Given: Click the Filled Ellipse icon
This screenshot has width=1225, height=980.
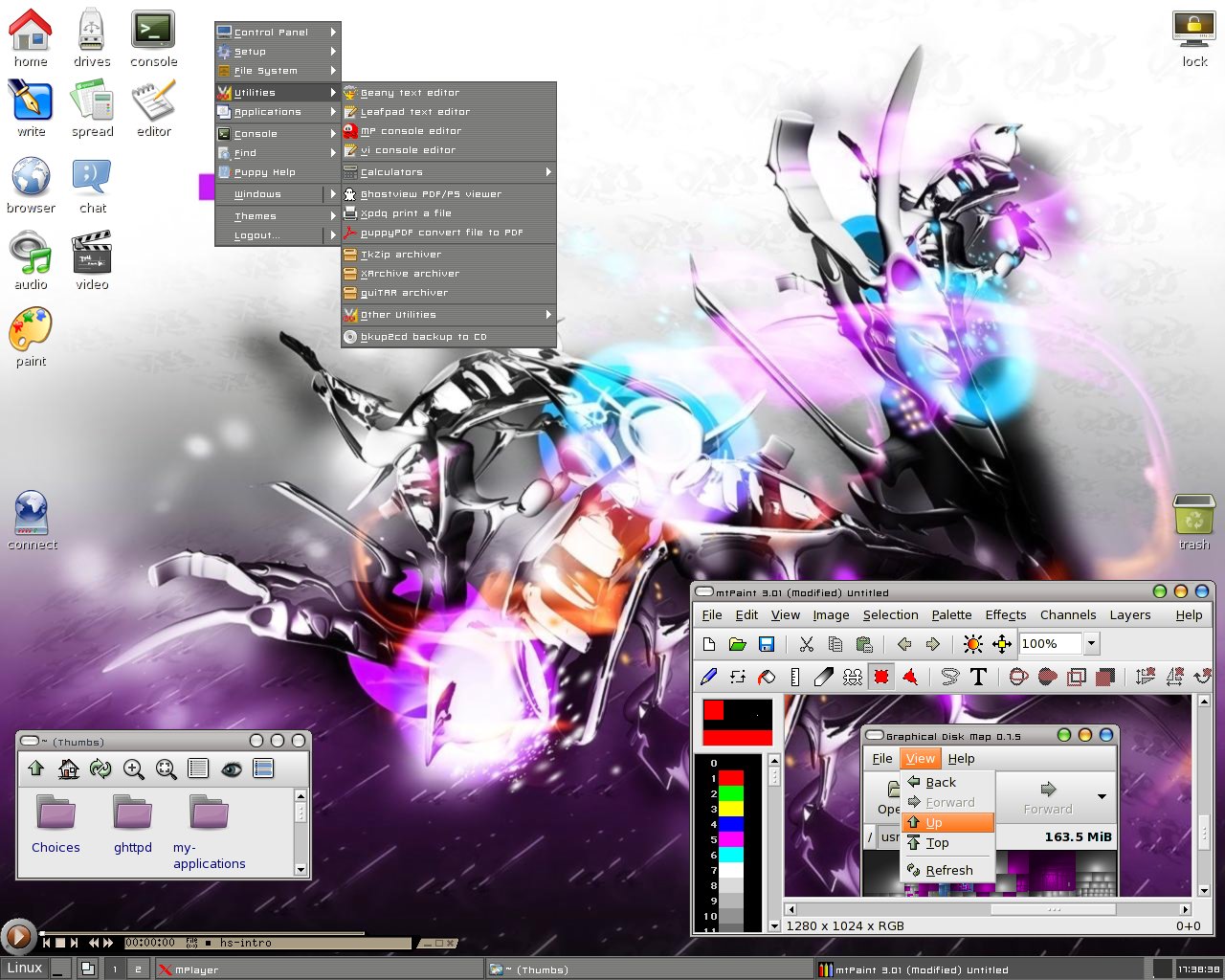Looking at the screenshot, I should coord(1048,677).
